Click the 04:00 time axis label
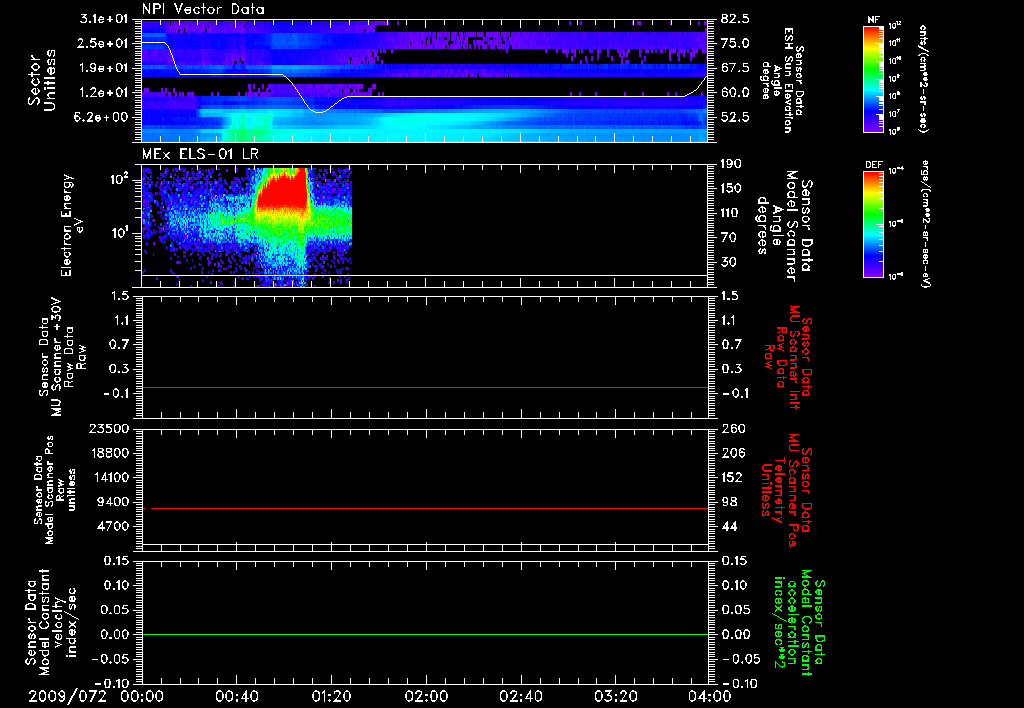Screen dimensions: 1024x708 [x=710, y=696]
